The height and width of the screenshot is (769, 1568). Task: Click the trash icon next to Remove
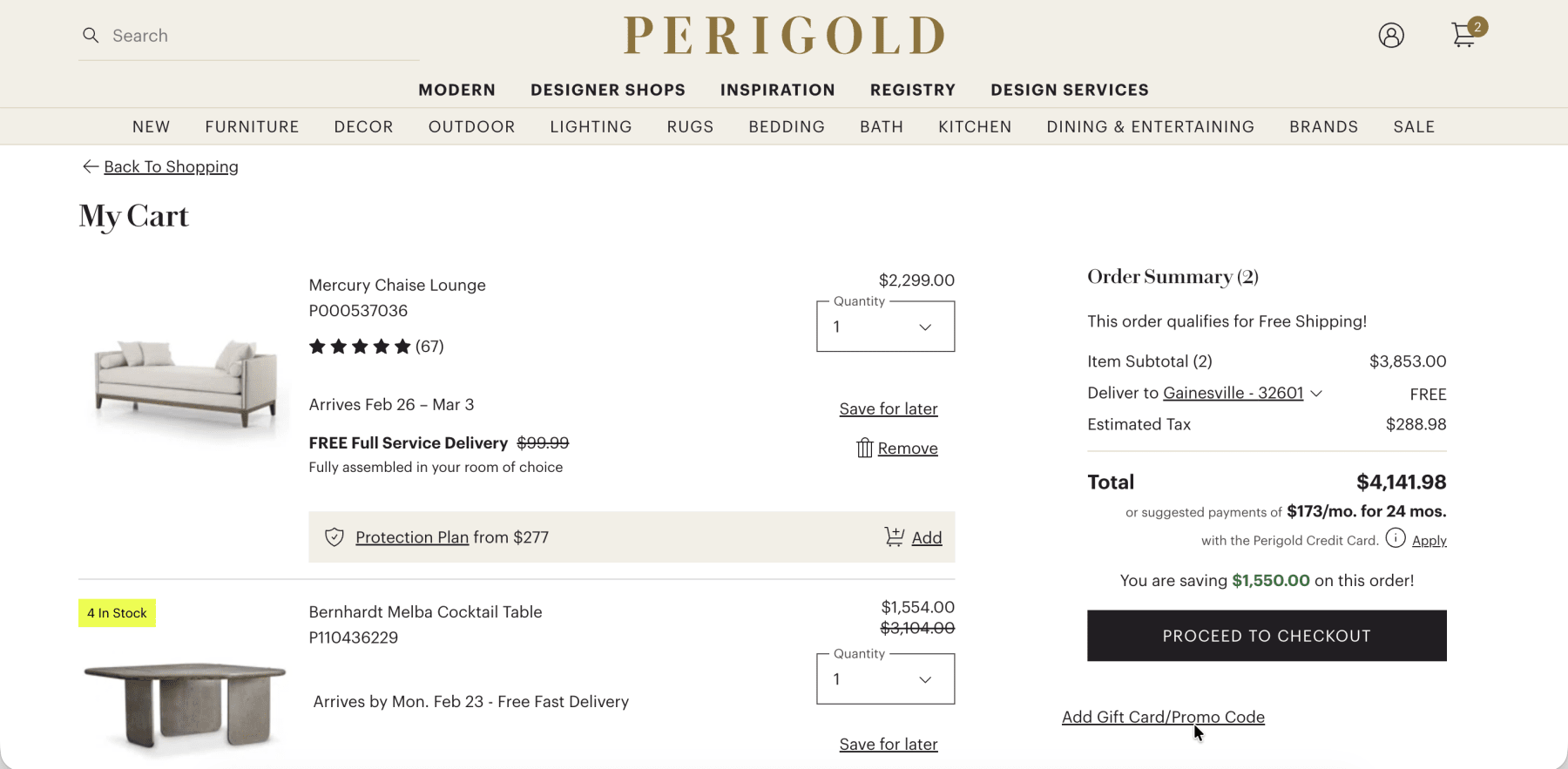click(863, 448)
